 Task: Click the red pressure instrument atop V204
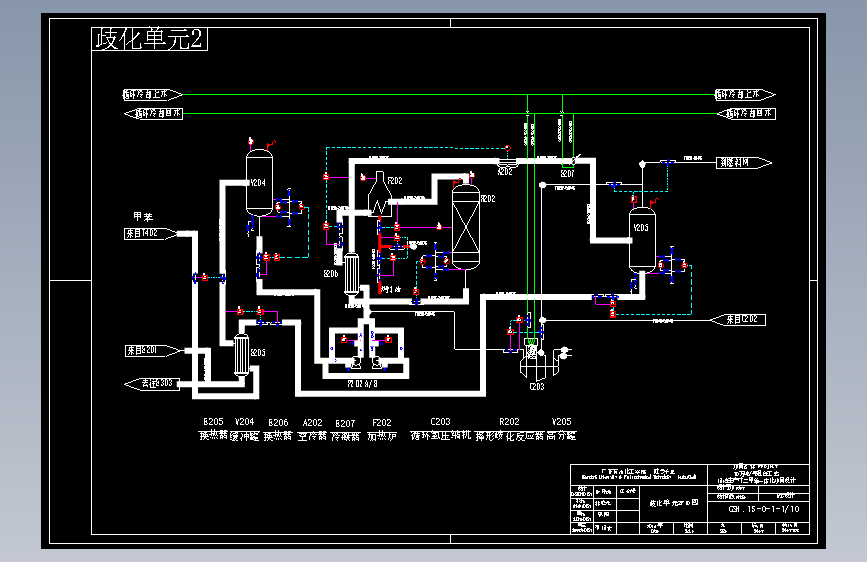pos(251,142)
